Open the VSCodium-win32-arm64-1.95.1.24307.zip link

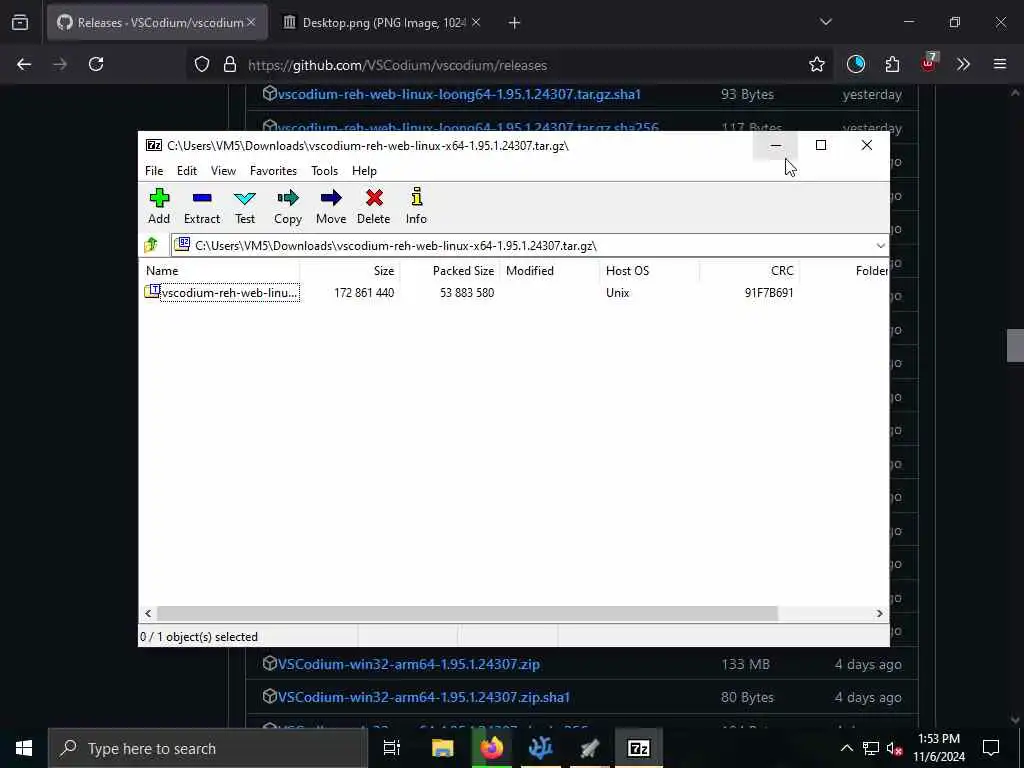pyautogui.click(x=409, y=664)
